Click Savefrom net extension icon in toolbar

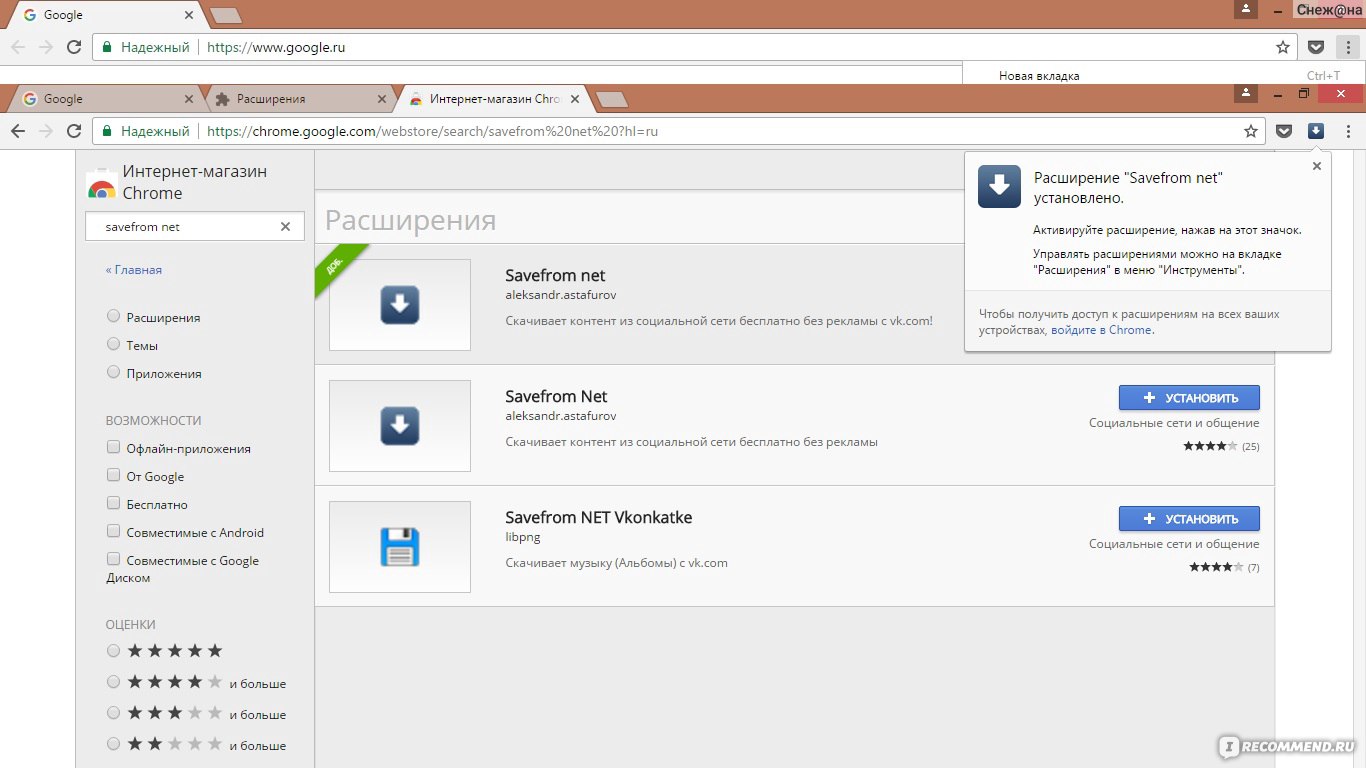(1316, 131)
